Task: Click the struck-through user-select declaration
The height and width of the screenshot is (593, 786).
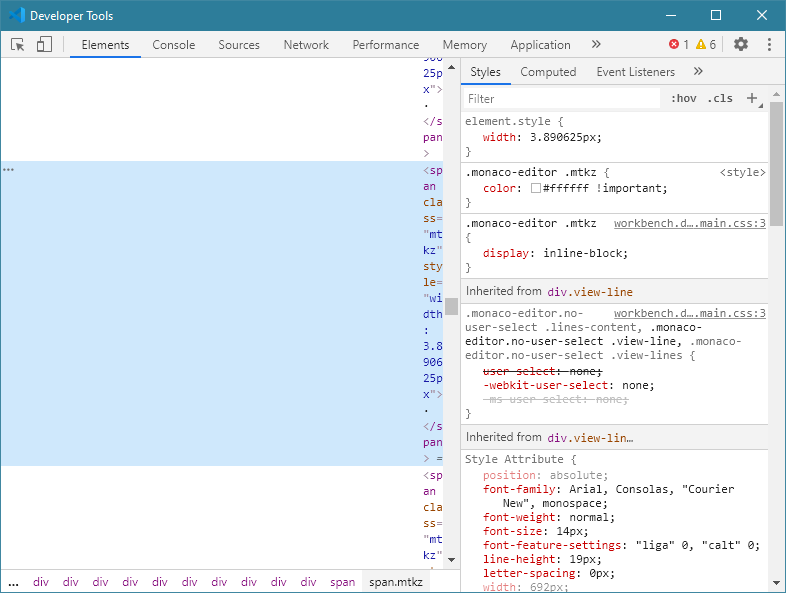Action: [x=542, y=371]
